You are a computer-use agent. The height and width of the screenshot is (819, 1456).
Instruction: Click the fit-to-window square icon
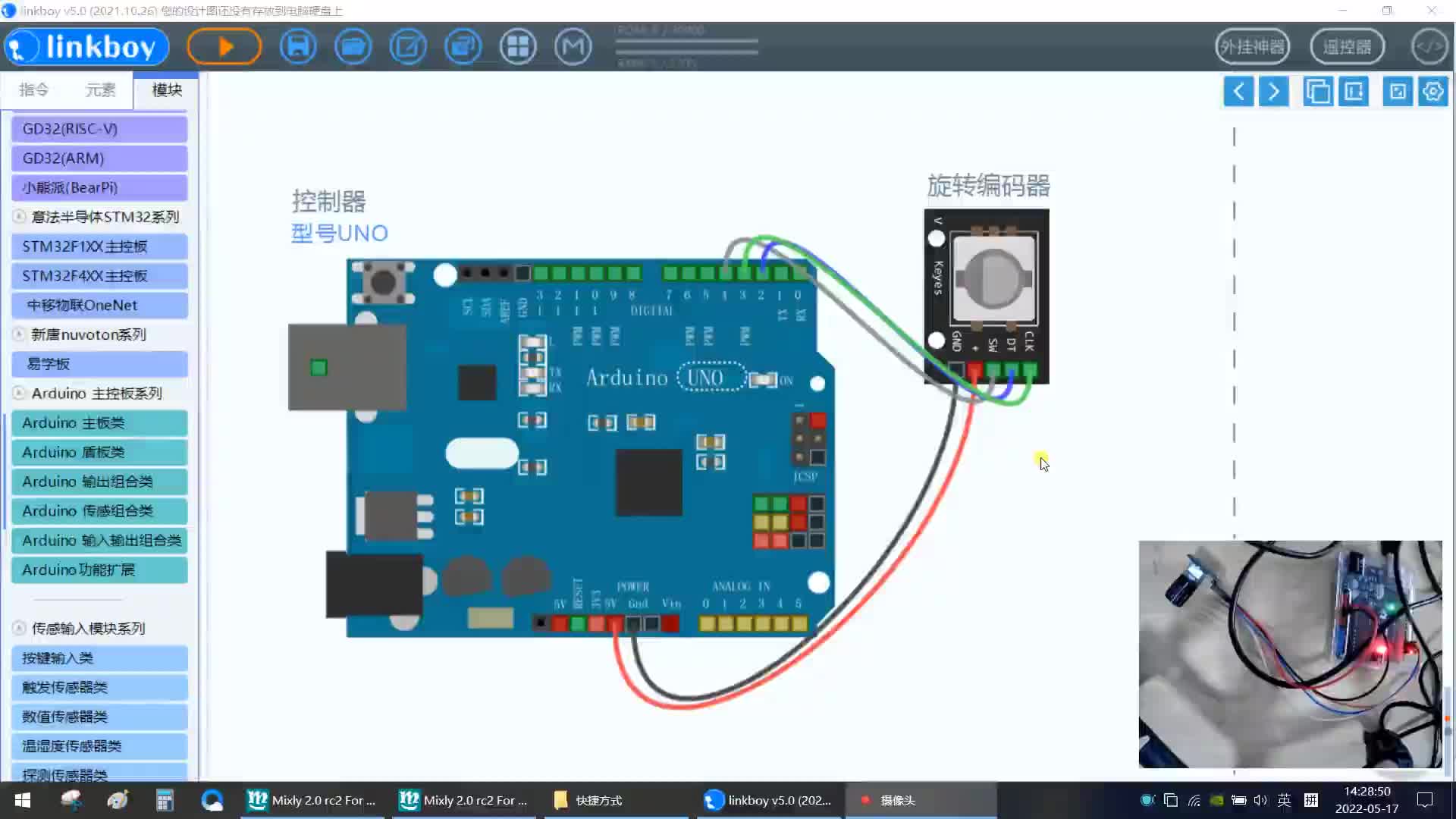(1398, 92)
